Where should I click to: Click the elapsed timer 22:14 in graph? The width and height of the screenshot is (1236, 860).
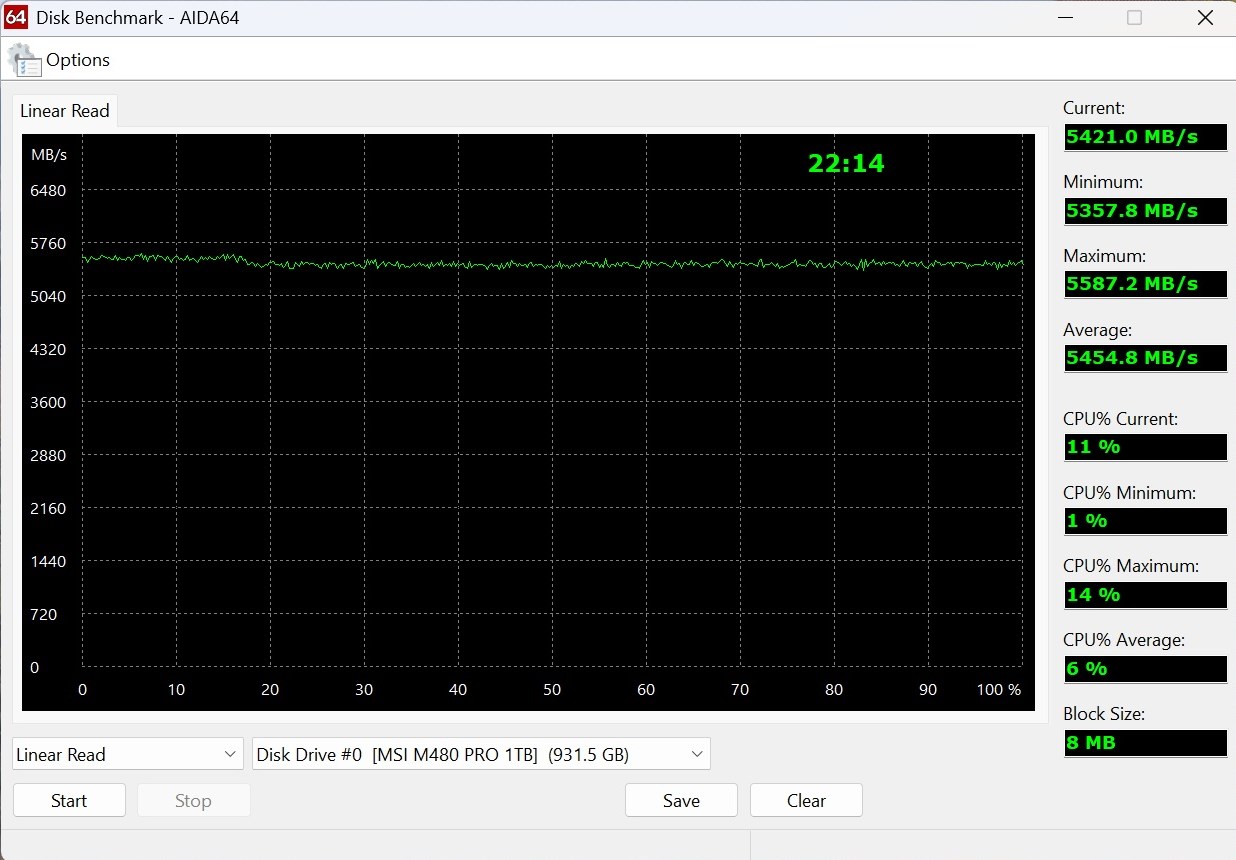(x=846, y=163)
